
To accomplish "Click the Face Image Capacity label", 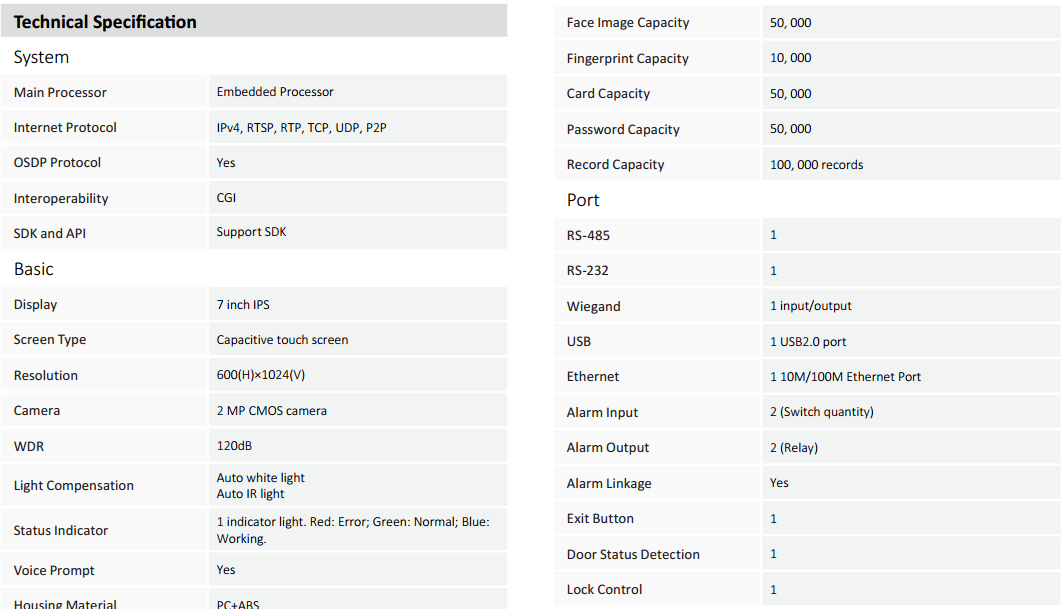I will point(627,23).
